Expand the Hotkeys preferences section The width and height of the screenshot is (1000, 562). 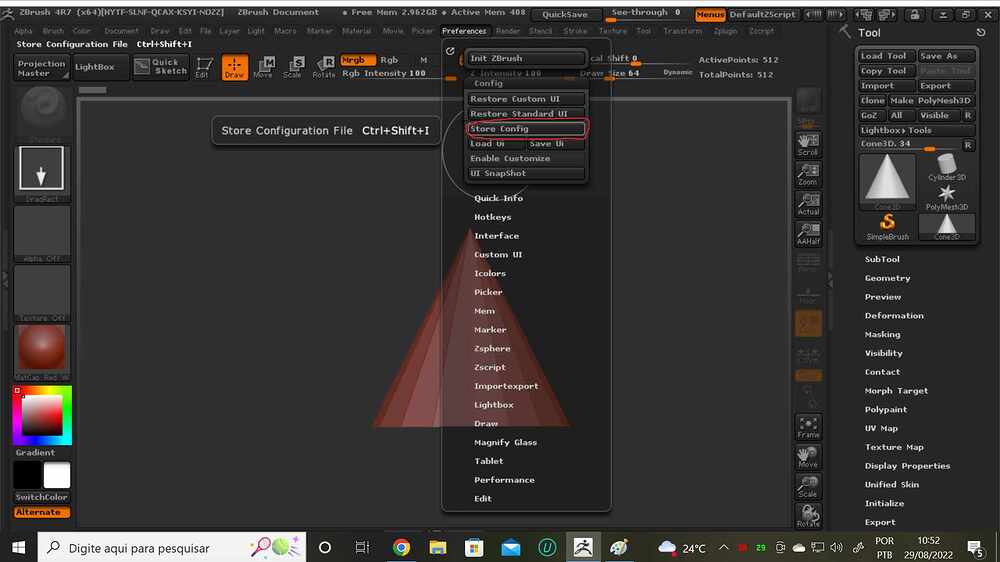tap(492, 217)
